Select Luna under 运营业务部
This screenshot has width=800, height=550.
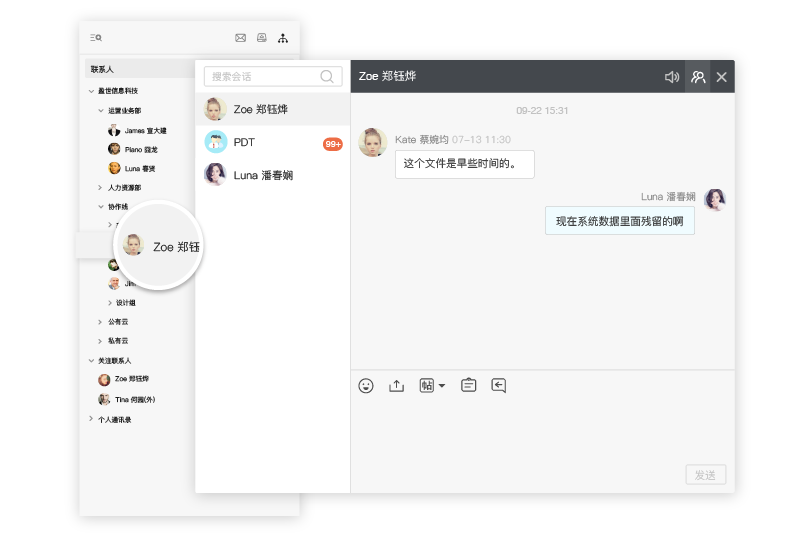(x=140, y=168)
